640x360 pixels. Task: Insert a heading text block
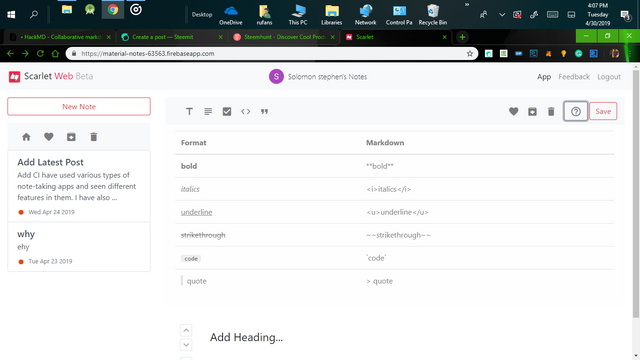pos(189,111)
